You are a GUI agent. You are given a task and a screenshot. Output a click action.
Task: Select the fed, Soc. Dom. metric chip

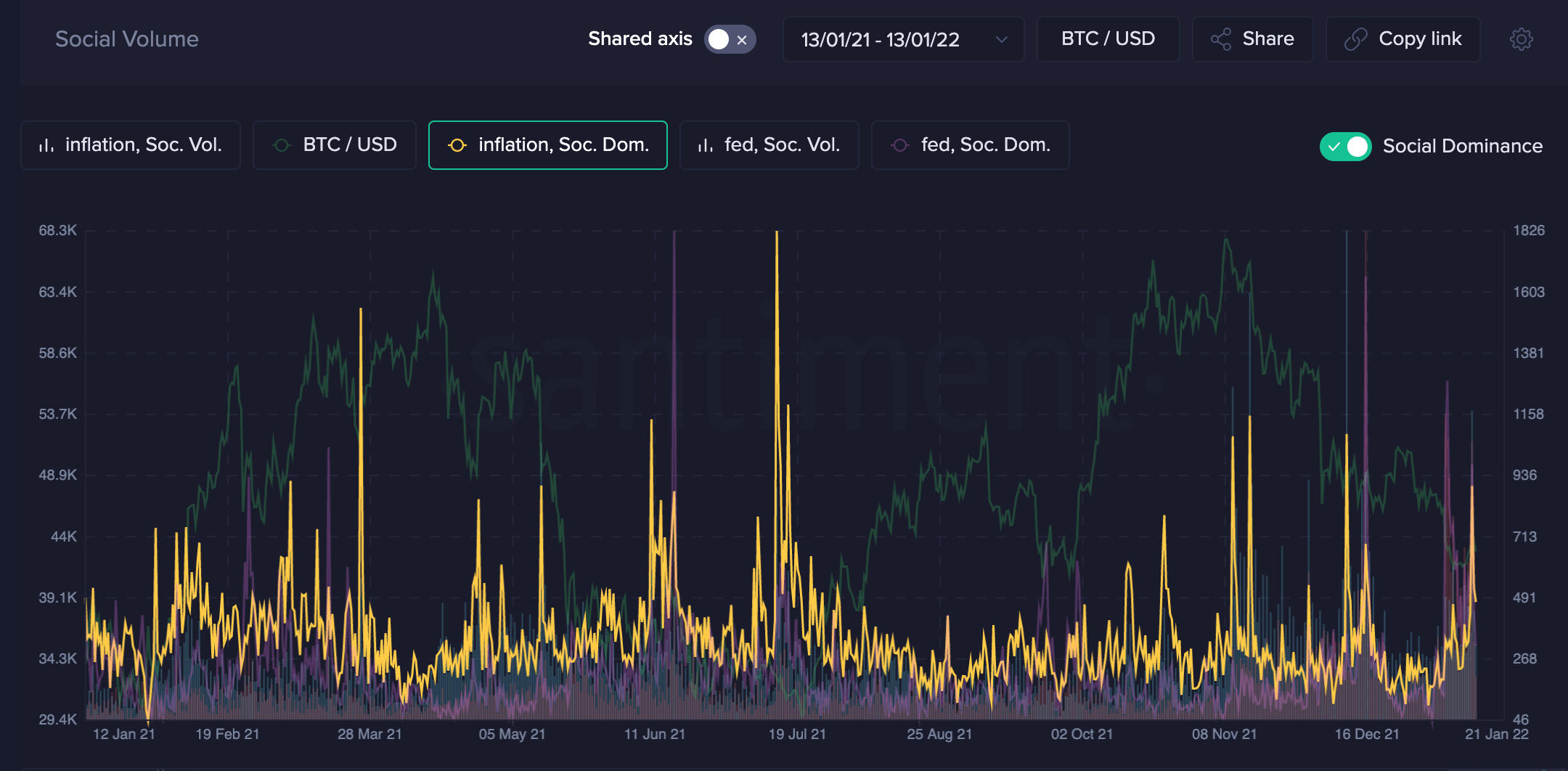pyautogui.click(x=970, y=145)
